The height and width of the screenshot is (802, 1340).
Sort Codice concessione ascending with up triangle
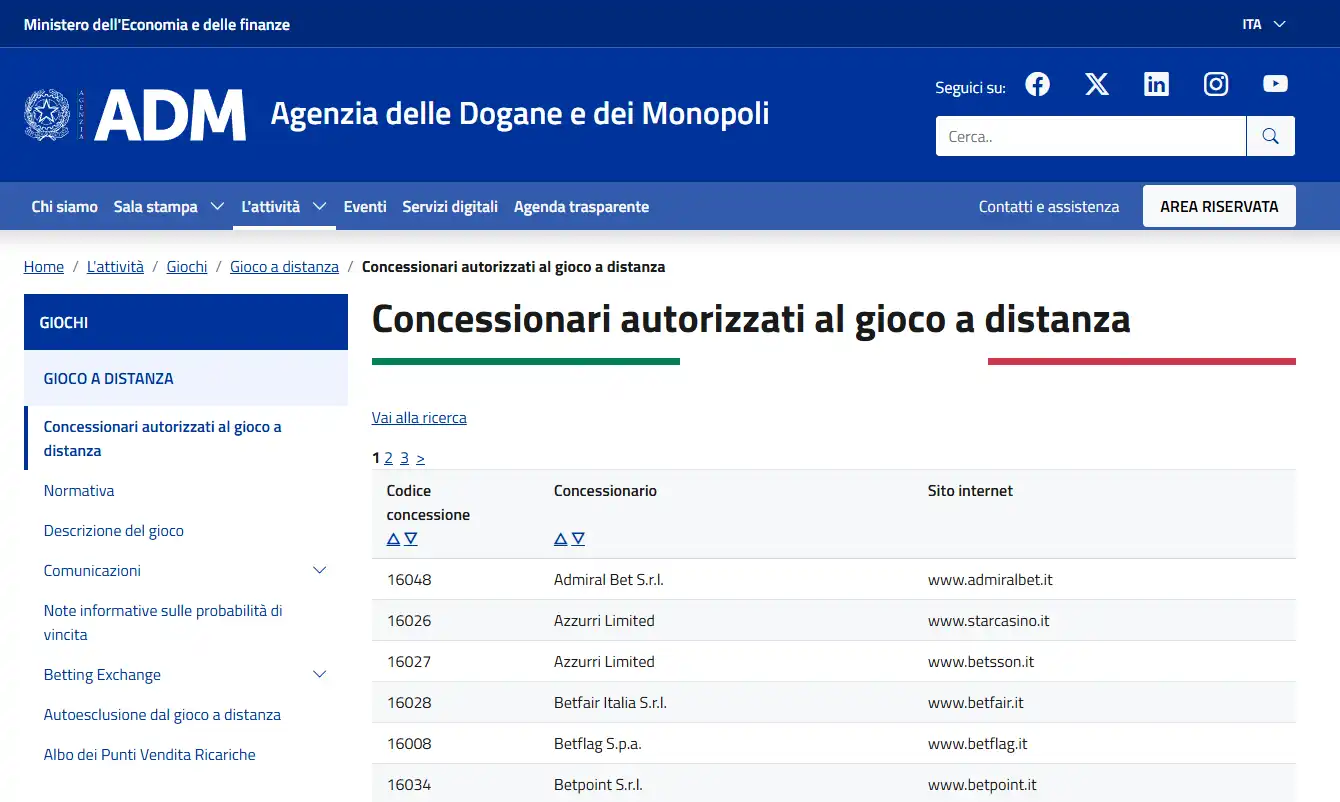393,539
